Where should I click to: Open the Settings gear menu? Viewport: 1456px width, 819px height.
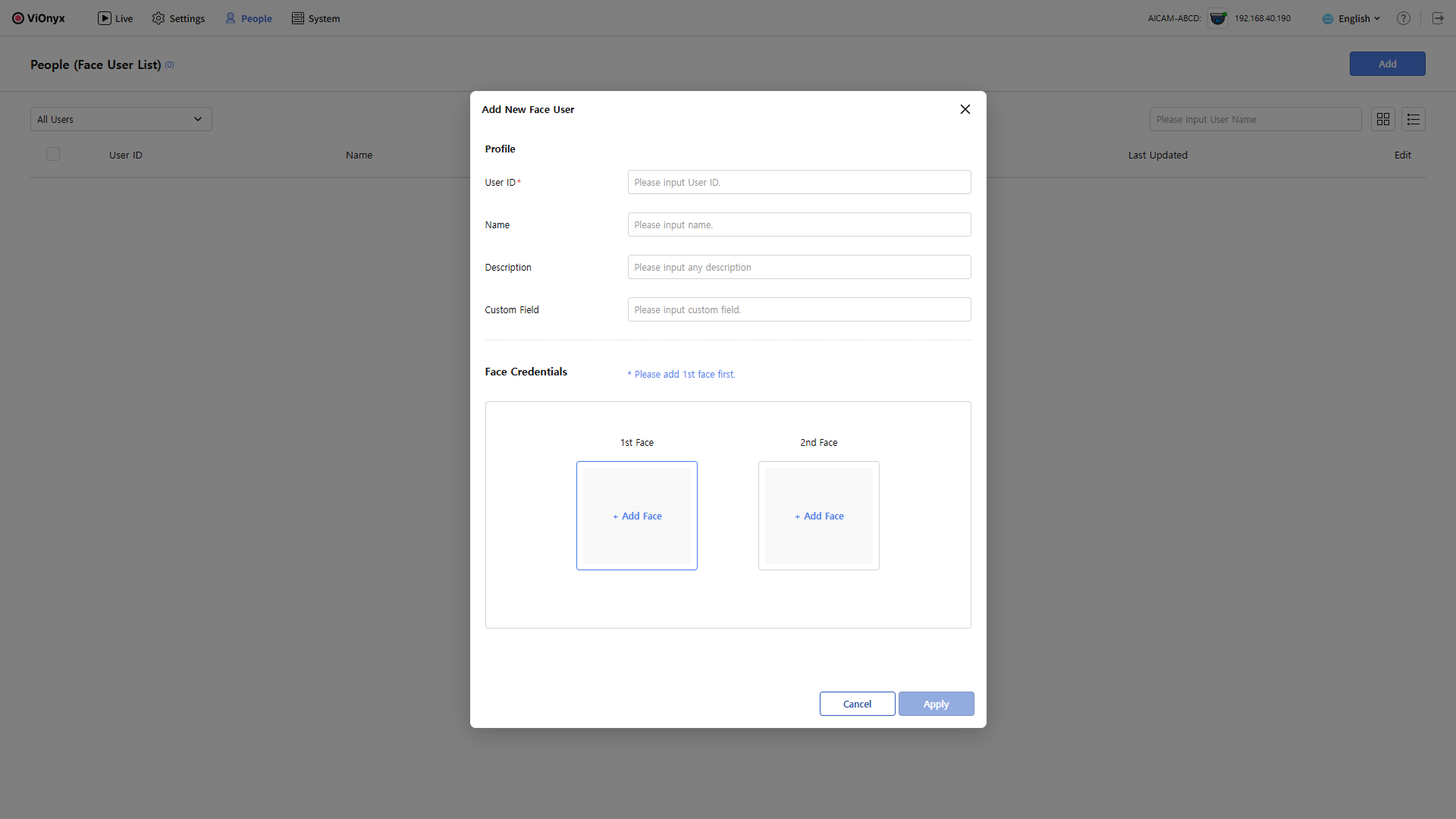click(178, 18)
